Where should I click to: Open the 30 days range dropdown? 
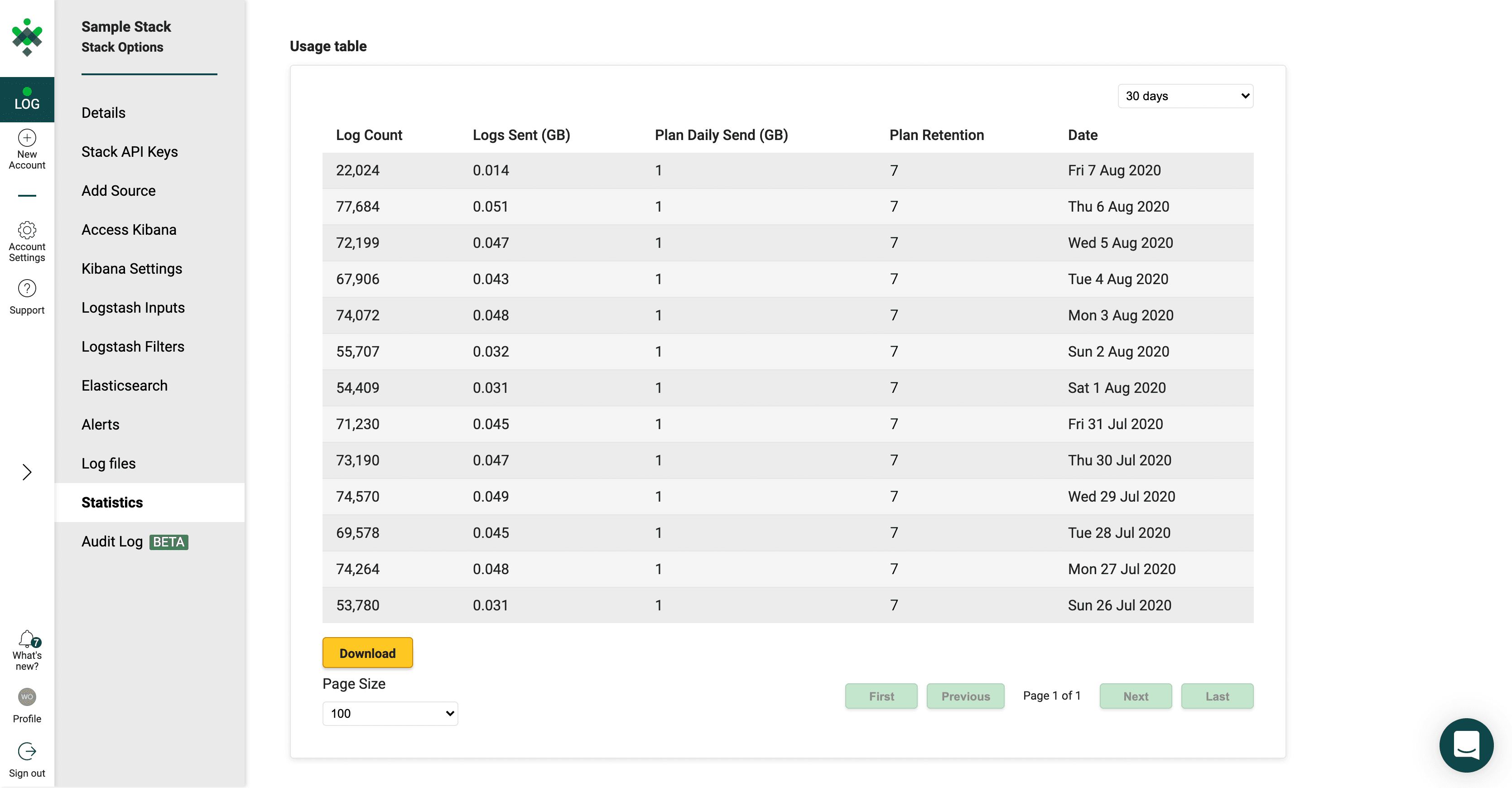1185,97
